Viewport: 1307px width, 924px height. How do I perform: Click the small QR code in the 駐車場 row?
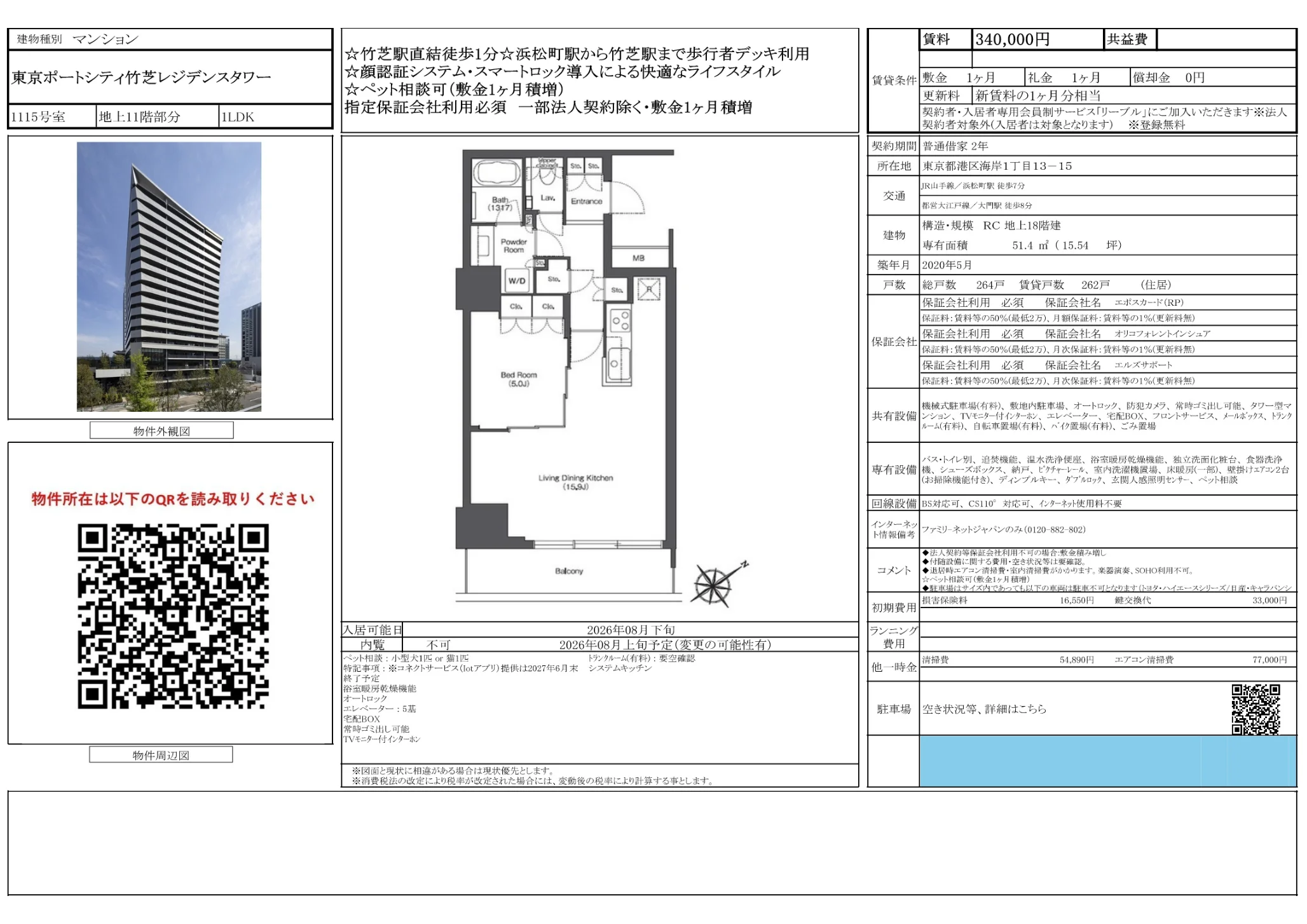(1256, 709)
